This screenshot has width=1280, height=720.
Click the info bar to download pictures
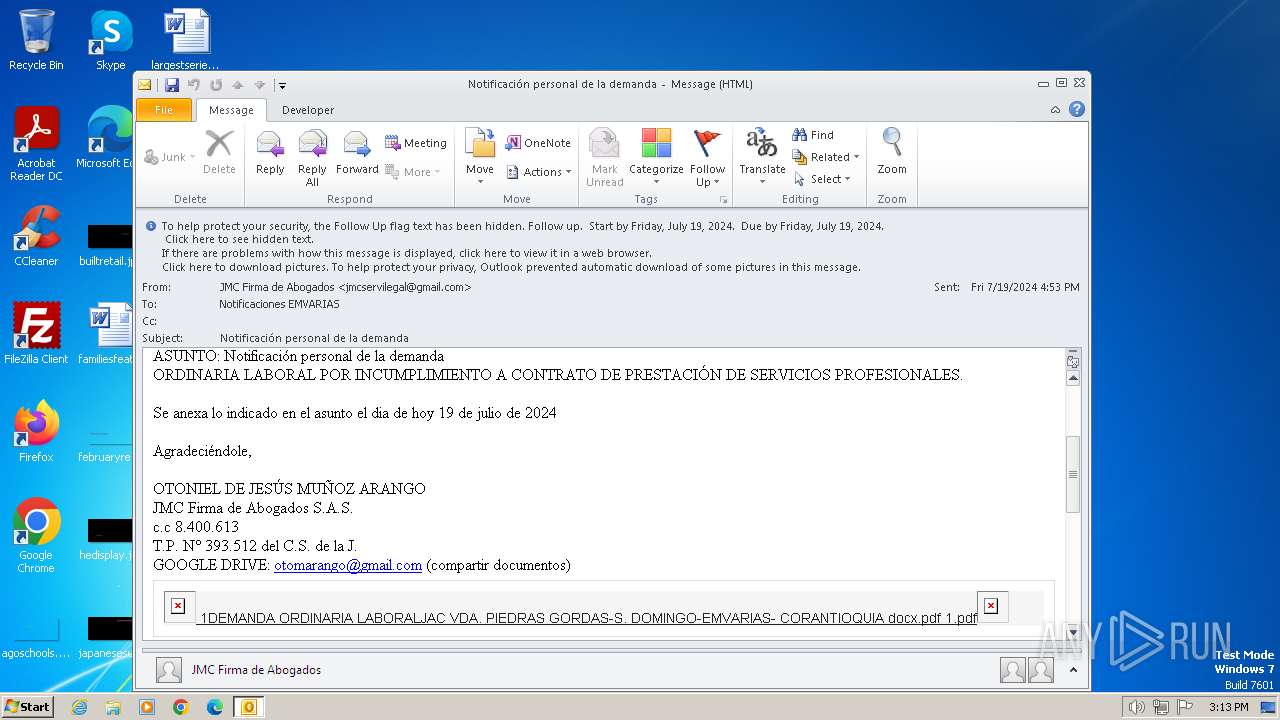coord(511,267)
